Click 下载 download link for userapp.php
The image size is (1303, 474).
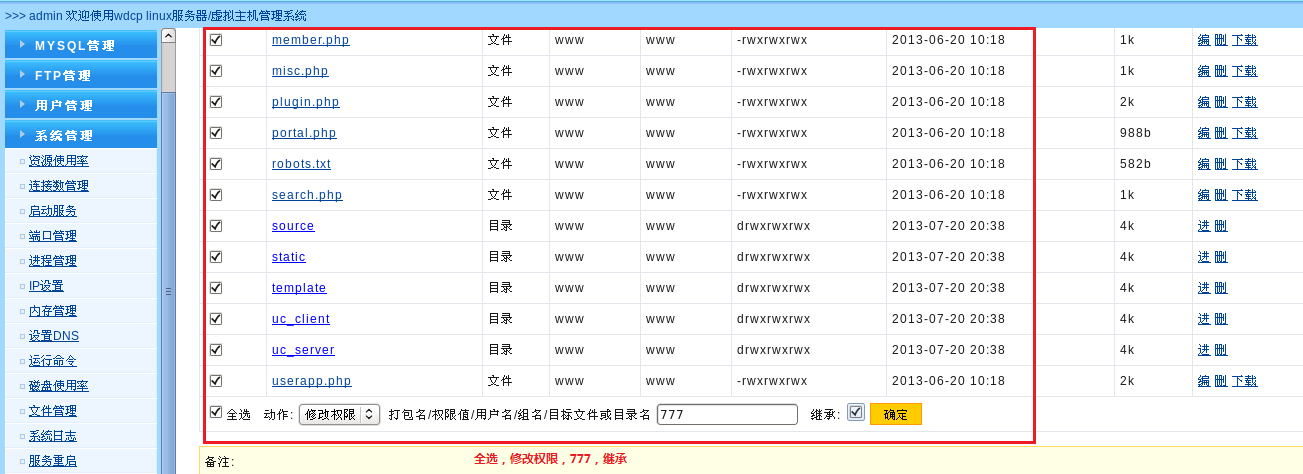tap(1244, 381)
